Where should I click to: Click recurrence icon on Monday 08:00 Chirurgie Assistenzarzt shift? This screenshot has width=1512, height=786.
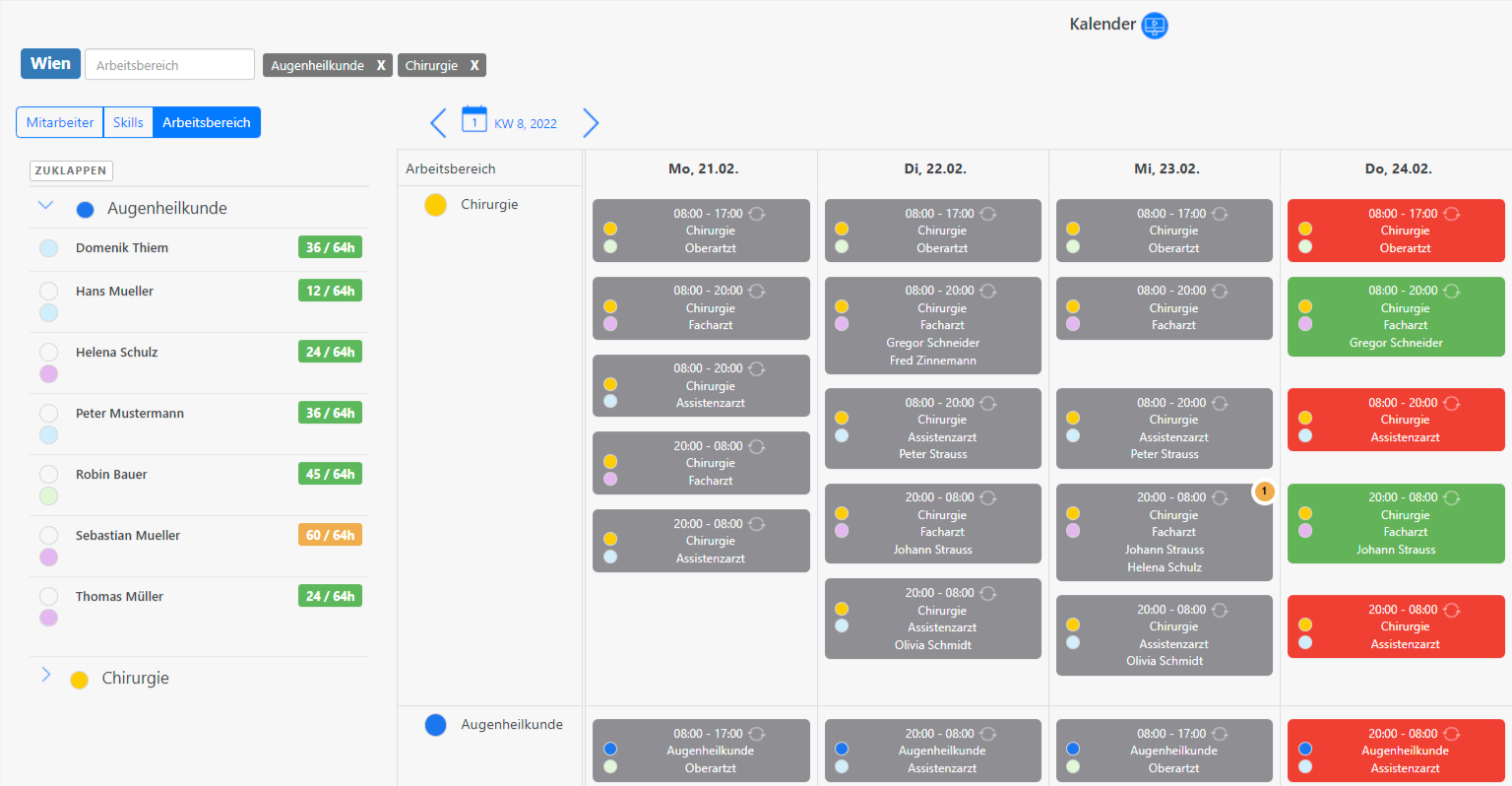click(x=757, y=369)
